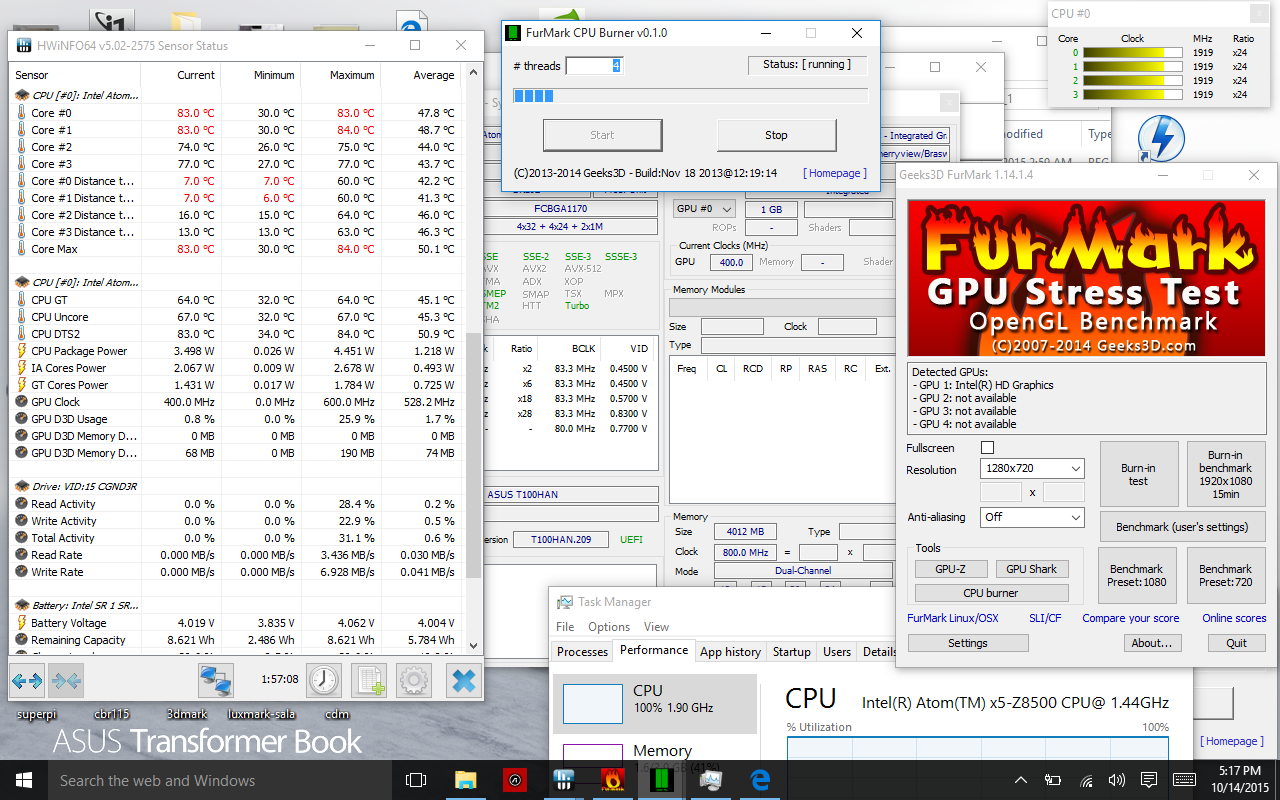Viewport: 1280px width, 800px height.
Task: Switch to Users tab
Action: click(837, 651)
